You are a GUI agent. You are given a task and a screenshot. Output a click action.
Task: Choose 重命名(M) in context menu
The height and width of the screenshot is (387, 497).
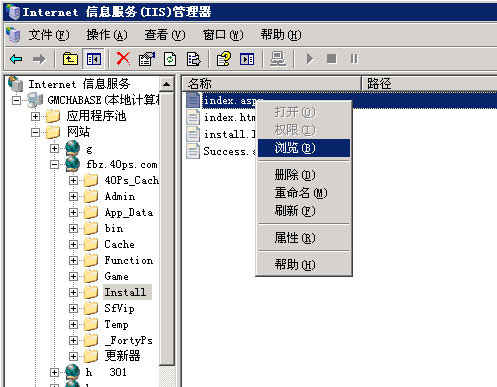point(304,193)
